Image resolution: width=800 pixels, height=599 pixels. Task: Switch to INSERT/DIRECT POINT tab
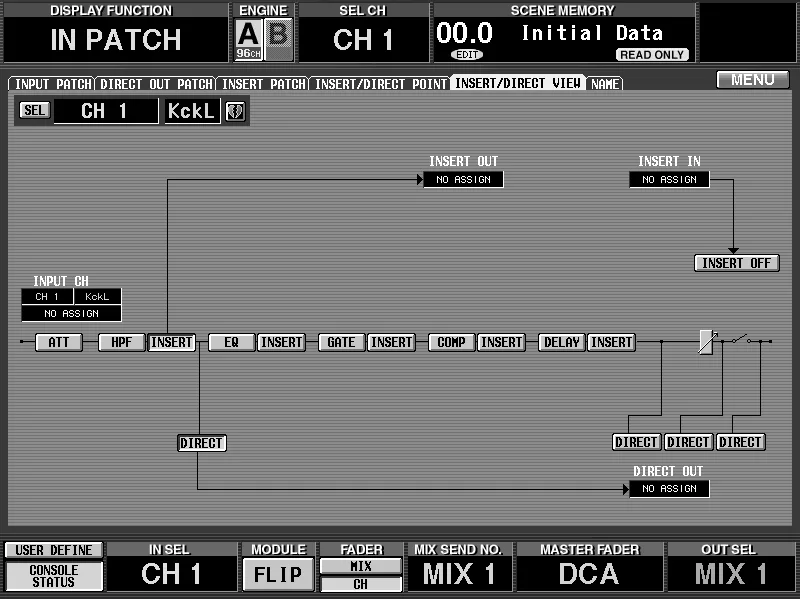(x=380, y=84)
